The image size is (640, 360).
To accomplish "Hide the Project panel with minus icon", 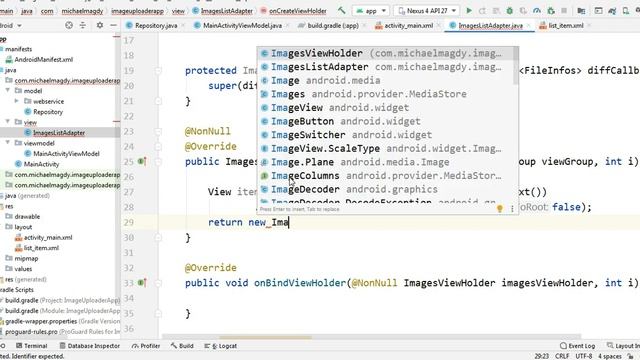I will pos(113,25).
